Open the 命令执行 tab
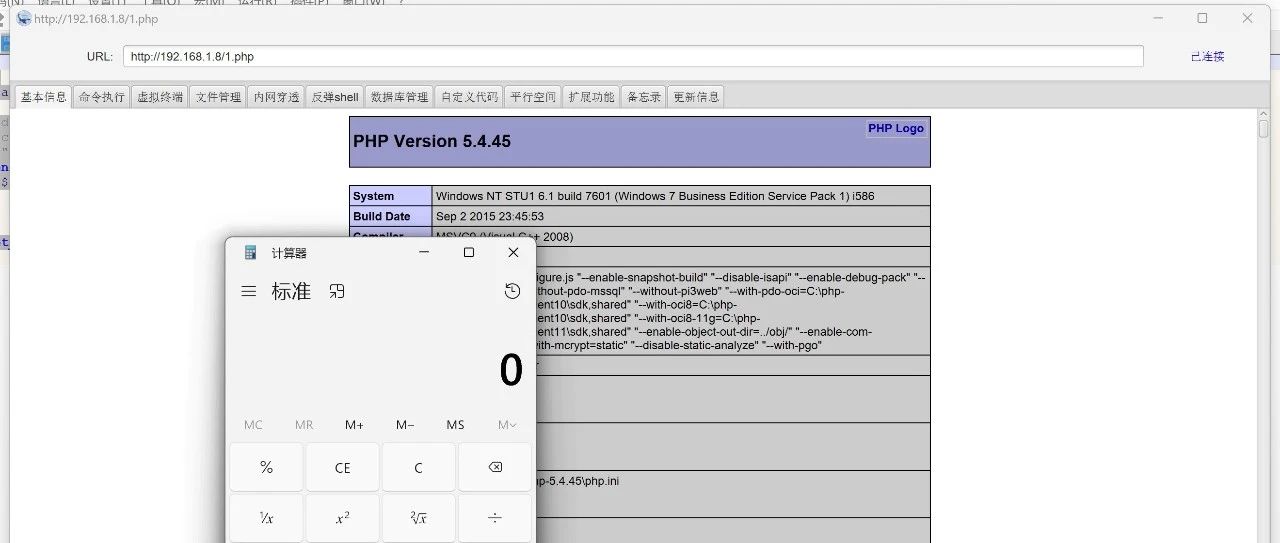 pyautogui.click(x=102, y=97)
